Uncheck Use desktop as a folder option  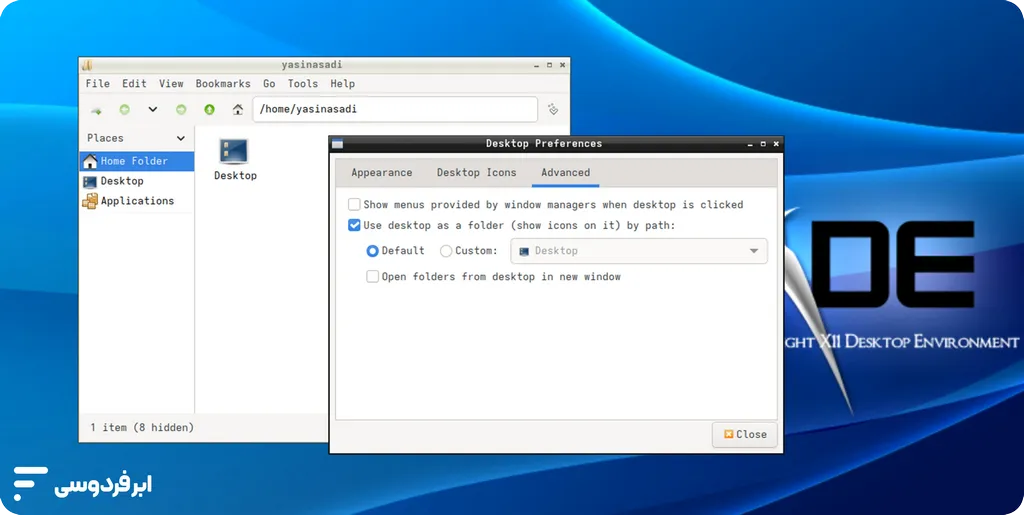coord(354,226)
